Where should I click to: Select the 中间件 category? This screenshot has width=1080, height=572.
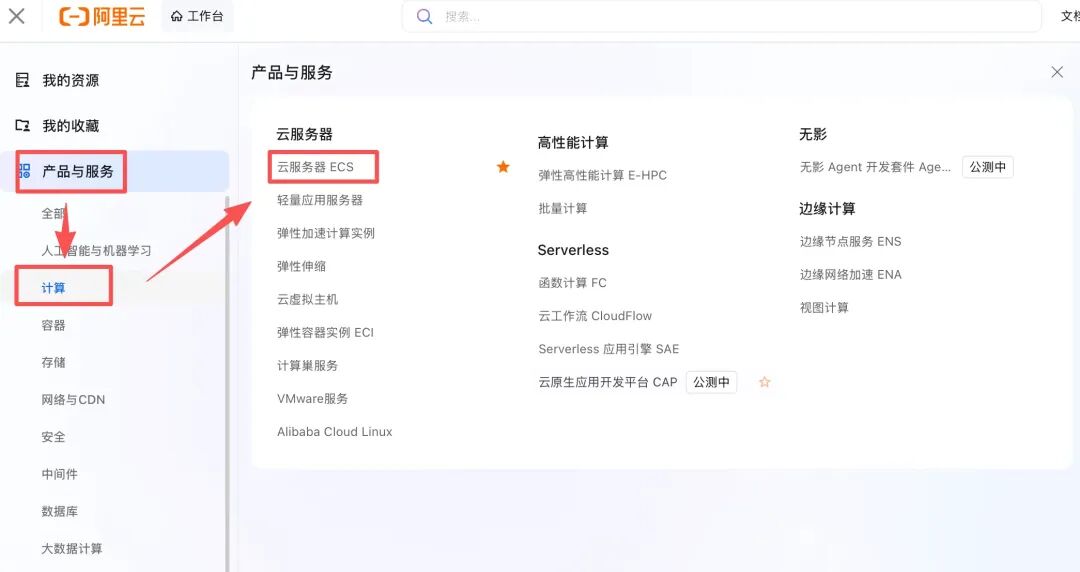click(x=59, y=473)
